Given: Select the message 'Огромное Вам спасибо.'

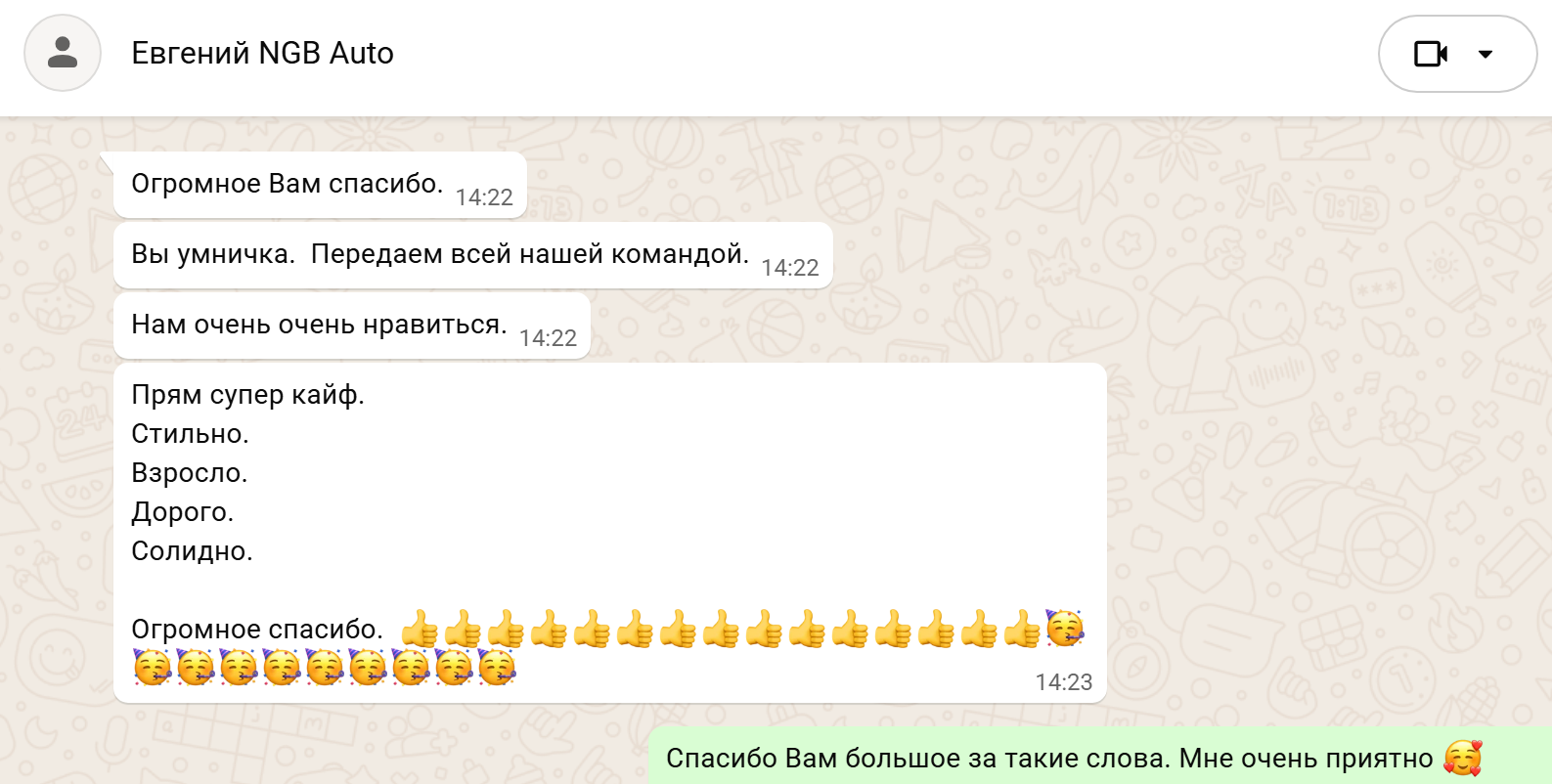Looking at the screenshot, I should point(320,185).
